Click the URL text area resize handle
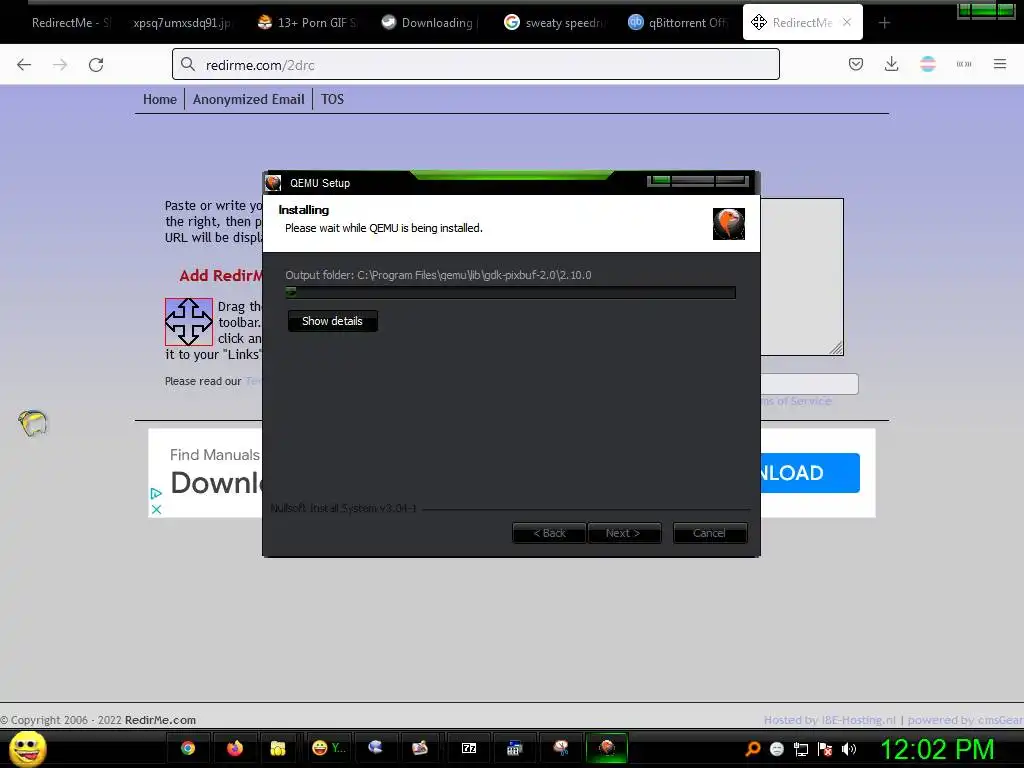1024x768 pixels. tap(836, 348)
